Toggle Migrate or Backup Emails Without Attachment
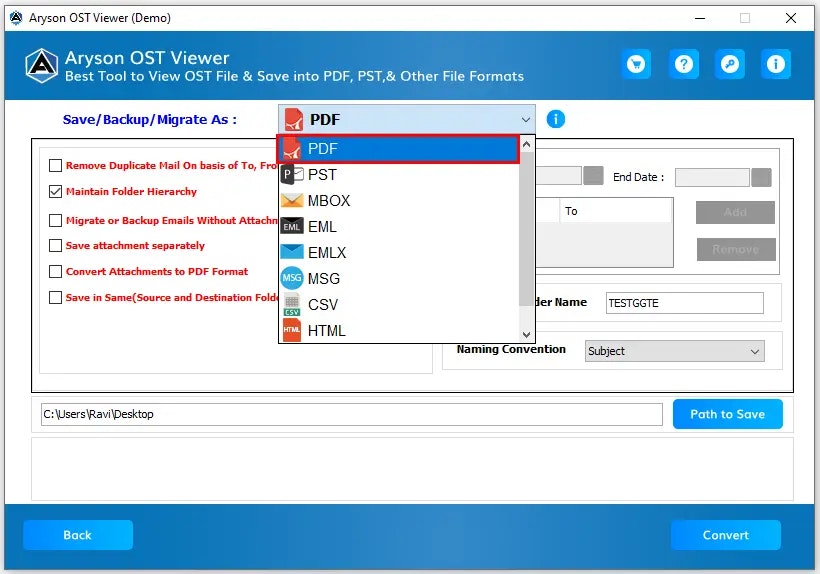 pos(55,221)
